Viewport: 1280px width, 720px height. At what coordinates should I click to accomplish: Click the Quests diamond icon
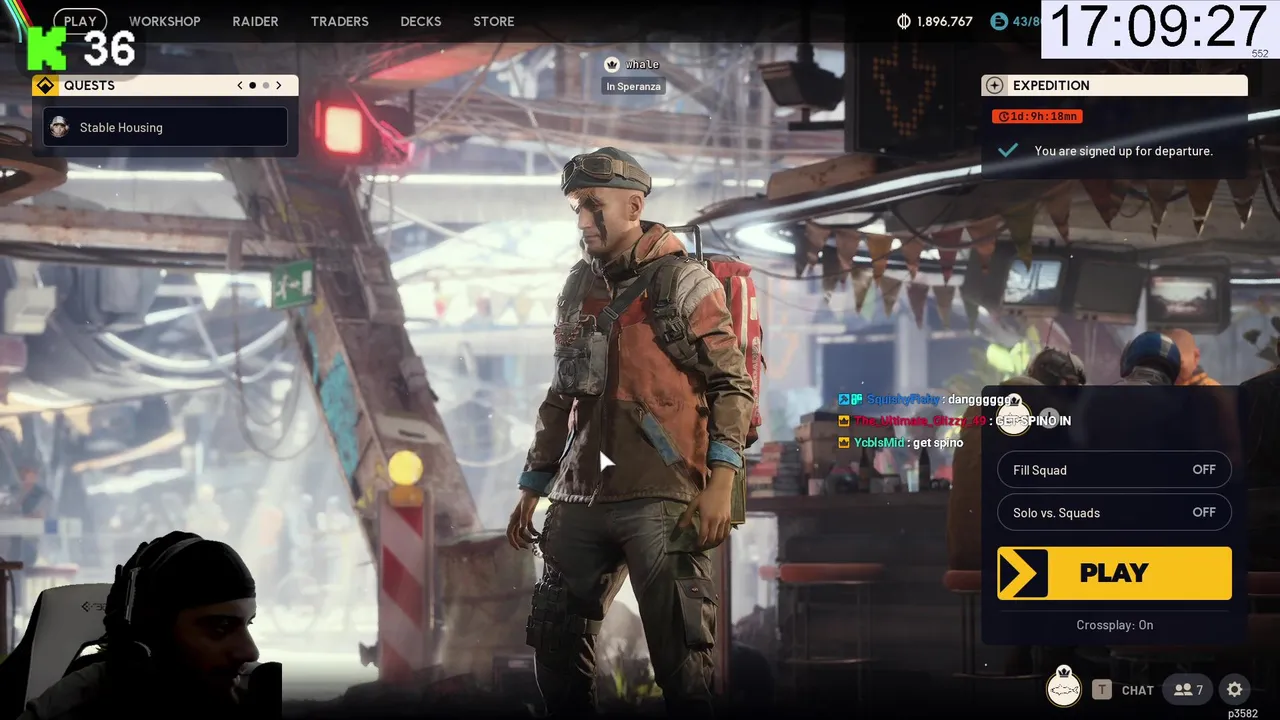pos(45,85)
